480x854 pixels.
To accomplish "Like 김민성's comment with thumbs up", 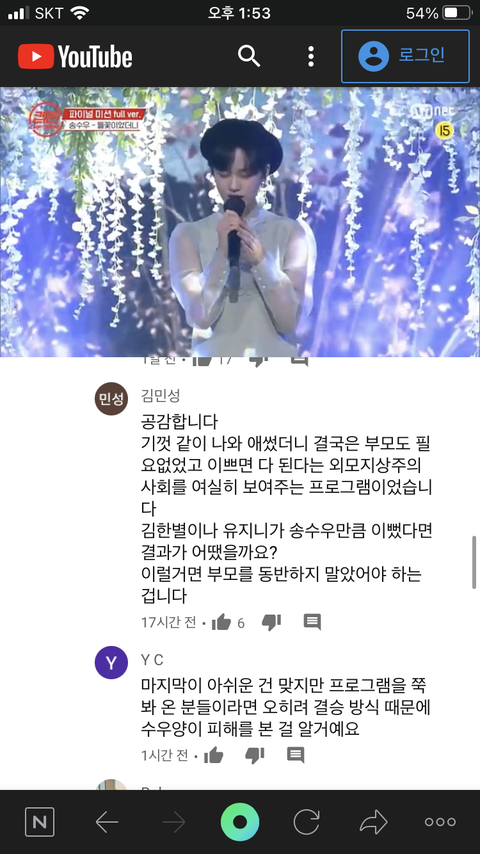I will click(x=221, y=622).
